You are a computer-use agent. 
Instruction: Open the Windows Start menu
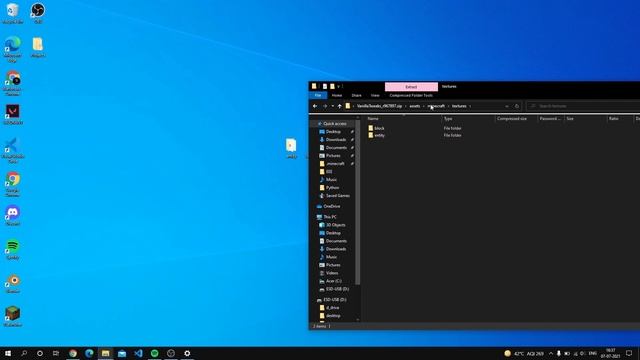[8, 353]
